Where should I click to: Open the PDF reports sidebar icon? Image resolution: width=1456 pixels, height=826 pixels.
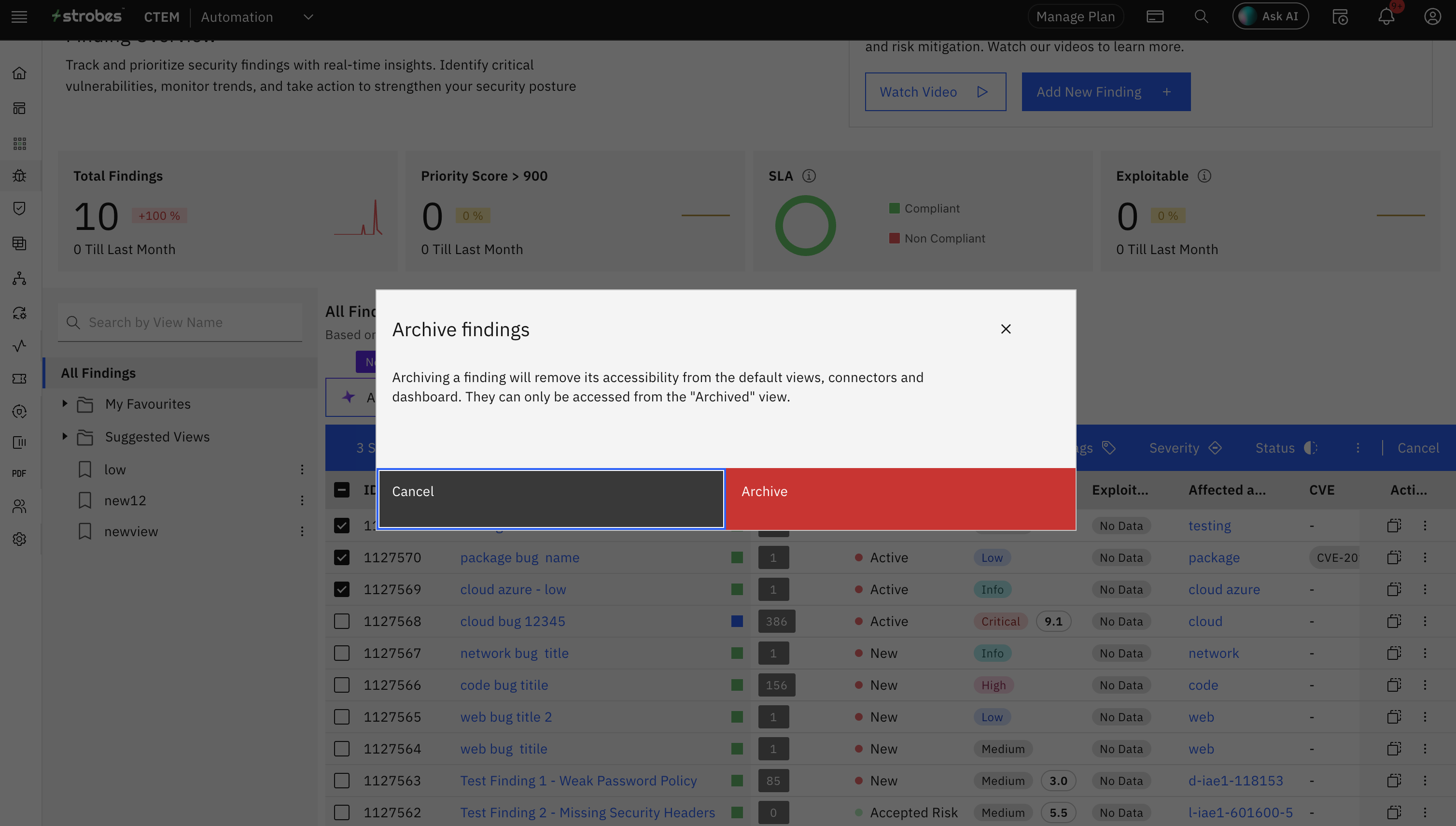[x=19, y=473]
